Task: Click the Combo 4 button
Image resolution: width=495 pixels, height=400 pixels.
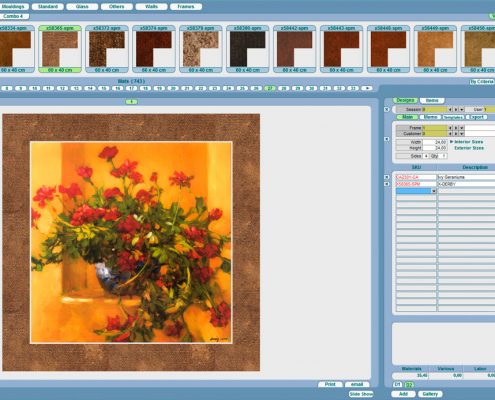Action: tap(13, 16)
